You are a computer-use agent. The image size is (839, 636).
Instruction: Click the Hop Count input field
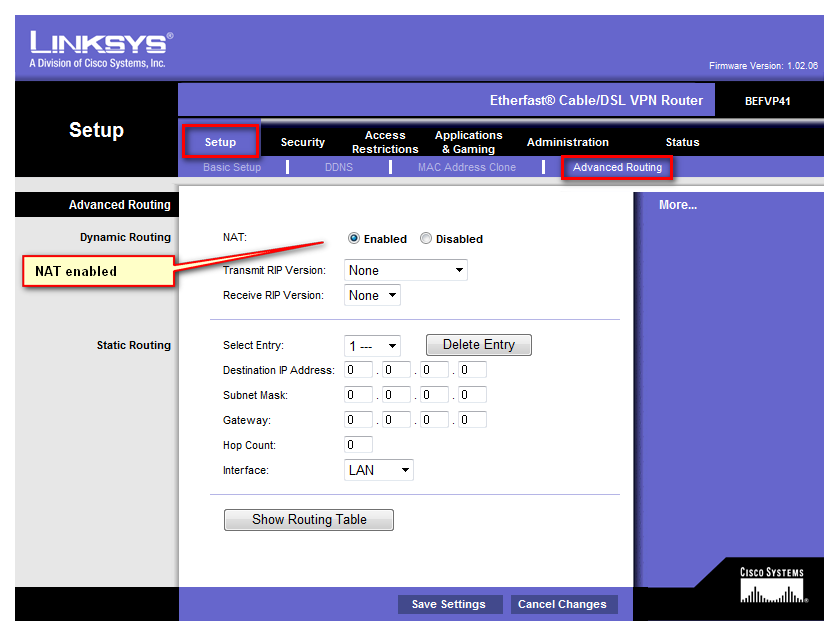(x=359, y=445)
